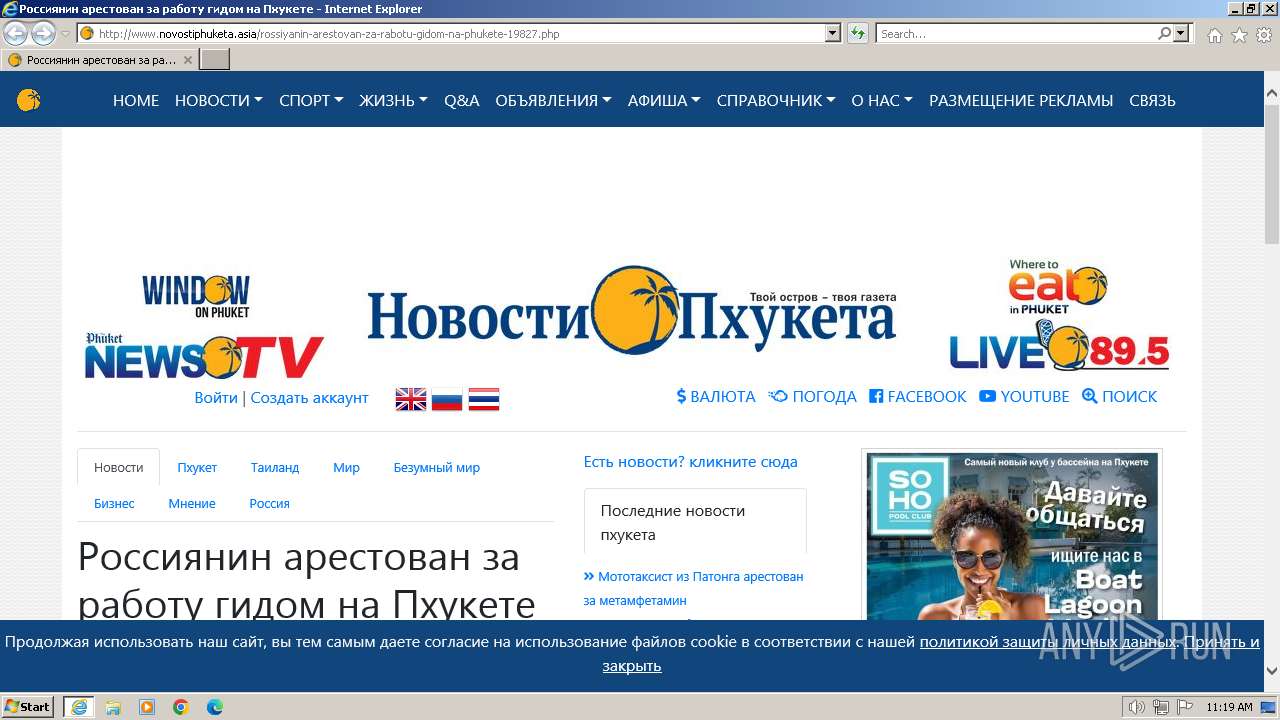
Task: Open the ПОГОДА weather link
Action: point(813,396)
